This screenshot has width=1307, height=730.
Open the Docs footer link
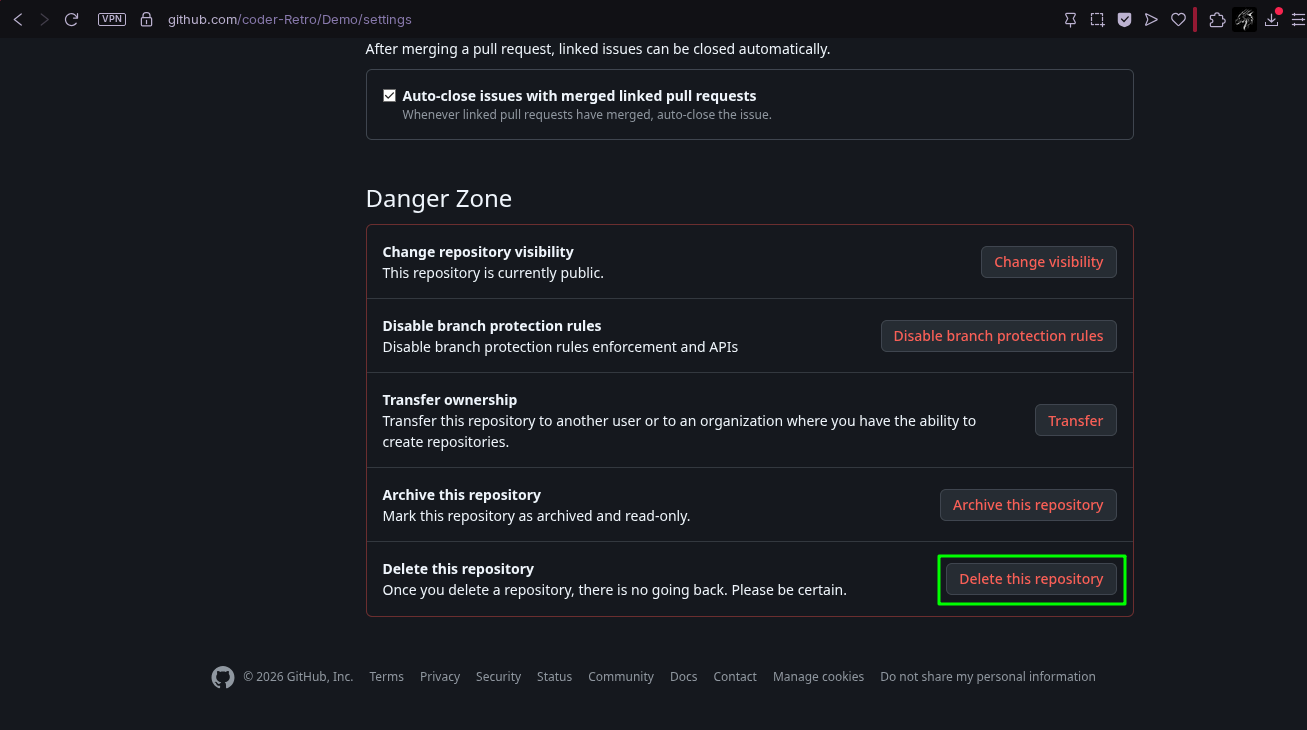click(x=683, y=677)
